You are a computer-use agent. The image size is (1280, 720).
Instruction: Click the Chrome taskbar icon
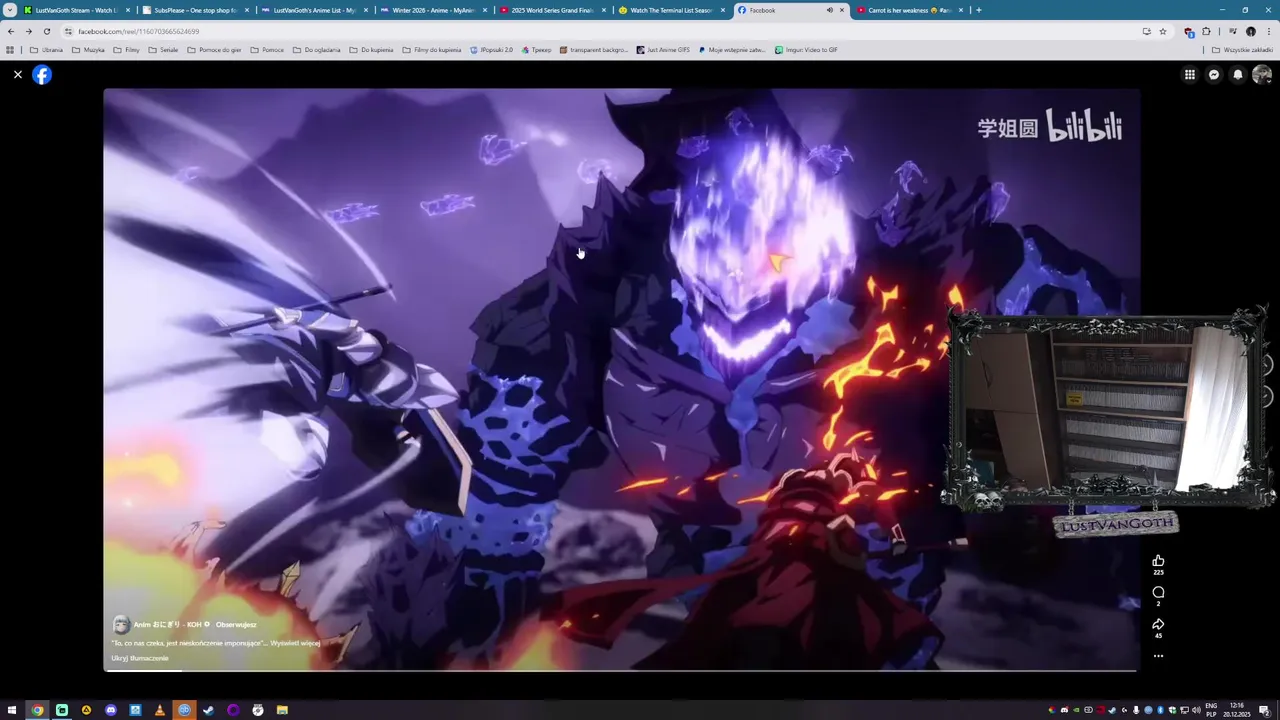pos(37,710)
